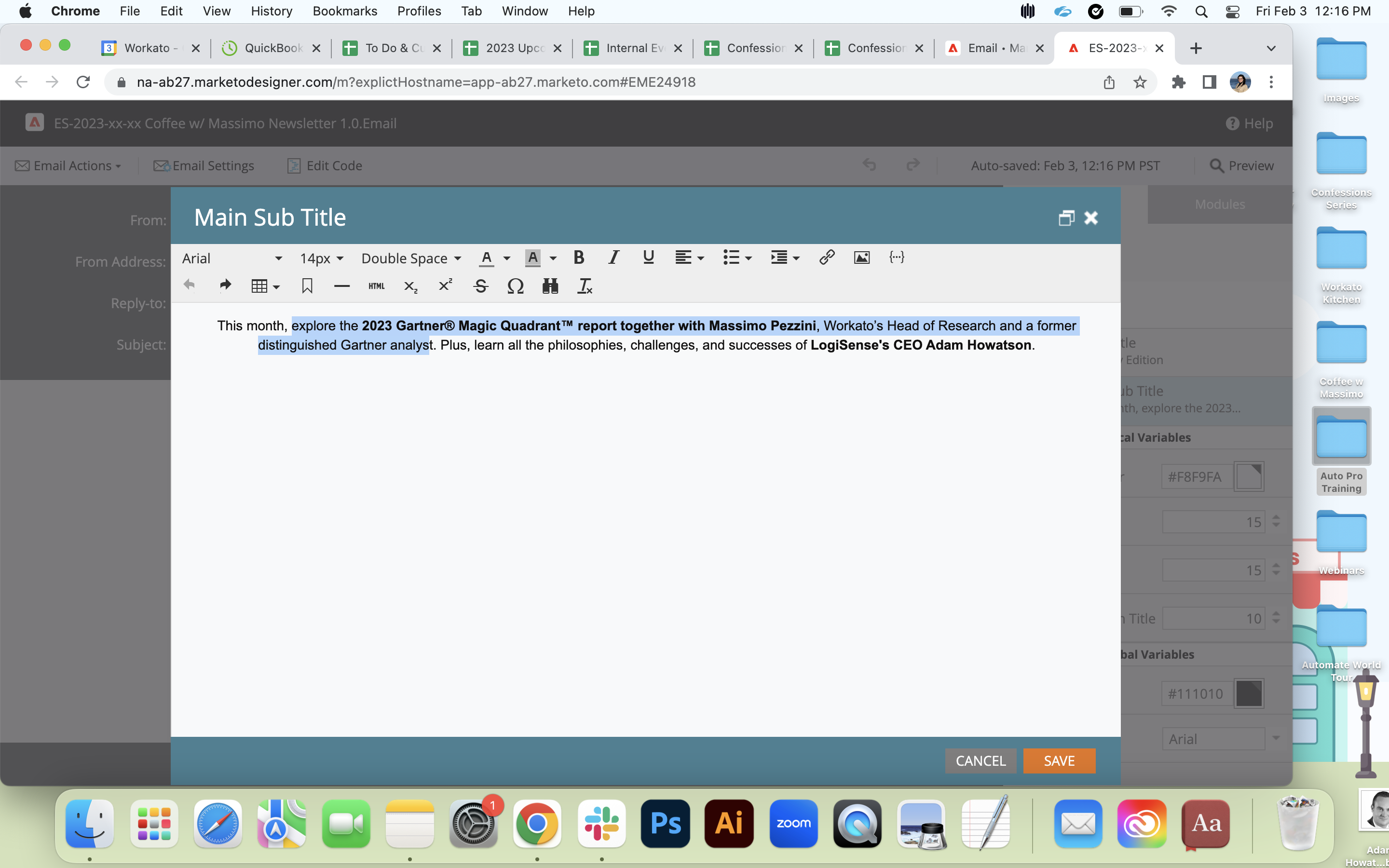
Task: Insert a special character with omega icon
Action: pyautogui.click(x=516, y=286)
